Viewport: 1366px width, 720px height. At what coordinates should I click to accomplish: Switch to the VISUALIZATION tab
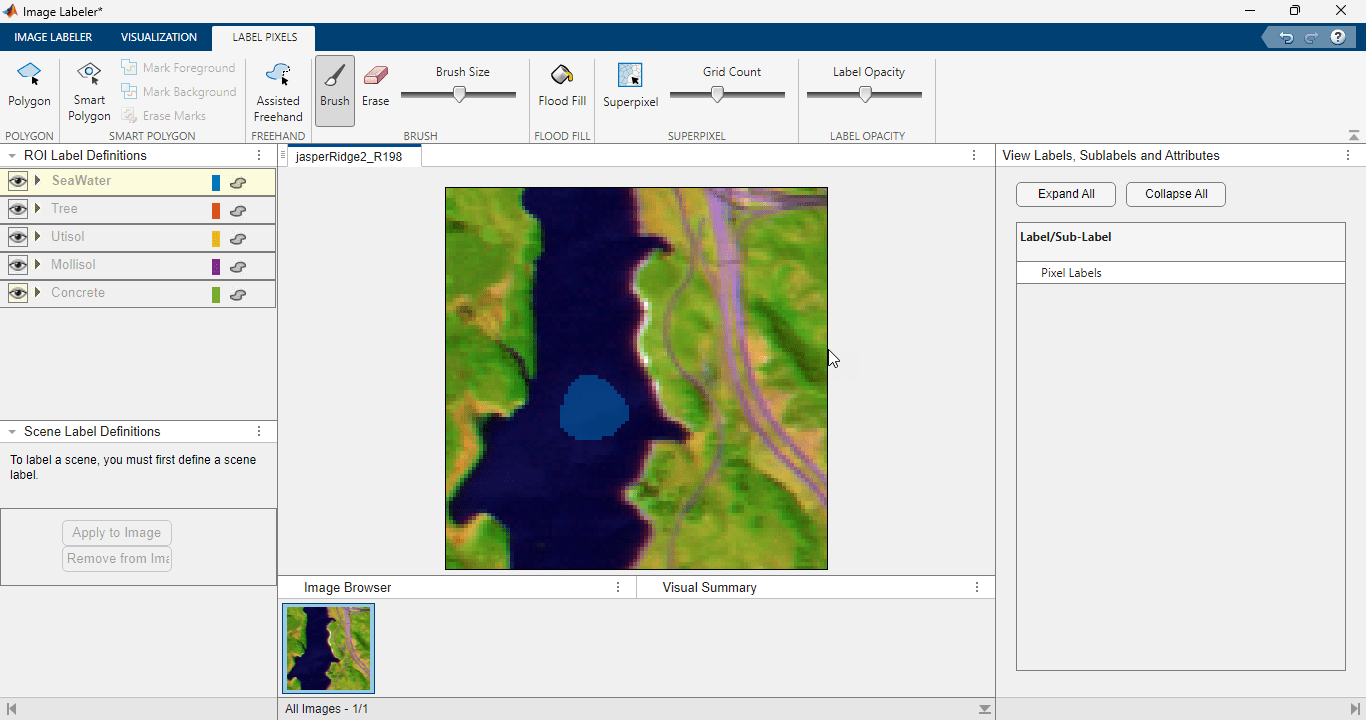[x=158, y=37]
